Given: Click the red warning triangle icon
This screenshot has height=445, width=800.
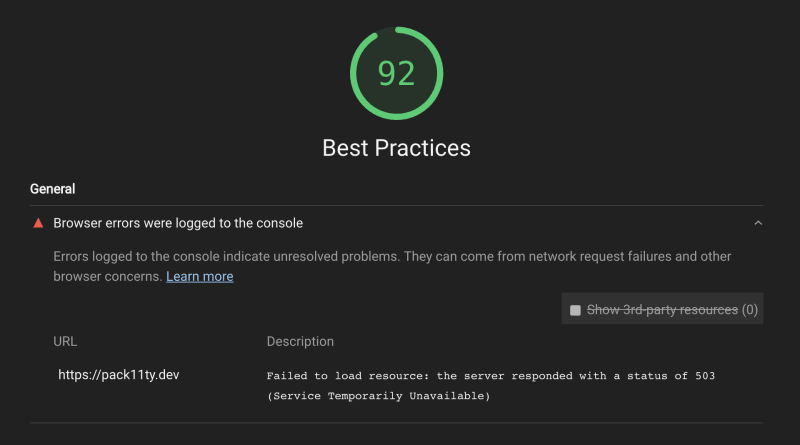Looking at the screenshot, I should (x=38, y=223).
